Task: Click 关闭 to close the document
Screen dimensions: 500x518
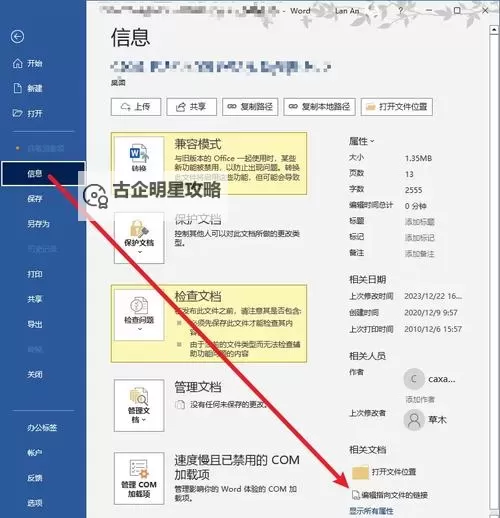Action: [x=35, y=374]
